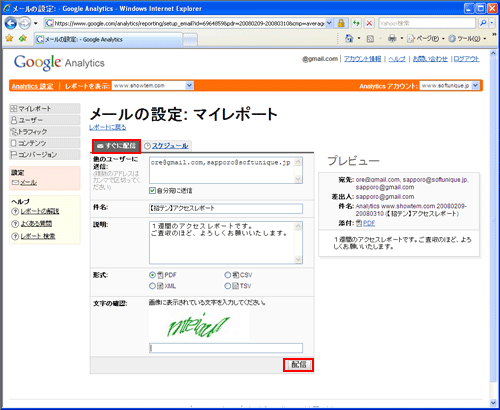The image size is (500, 410).
Task: Open the レポートを表示 site dropdown
Action: coord(152,86)
